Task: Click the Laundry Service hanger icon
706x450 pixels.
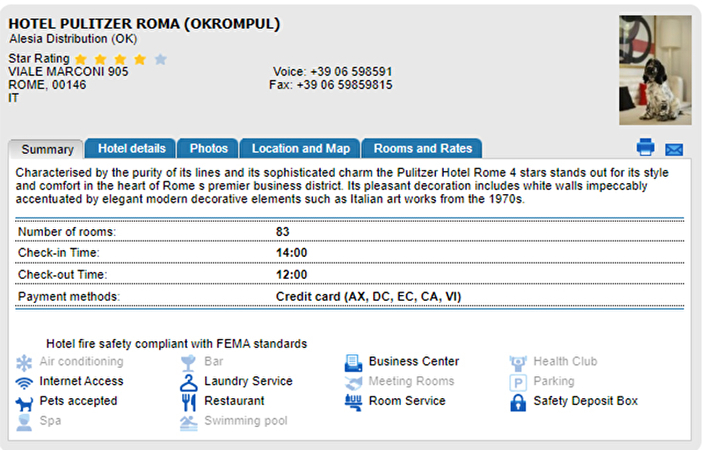Action: pos(189,383)
